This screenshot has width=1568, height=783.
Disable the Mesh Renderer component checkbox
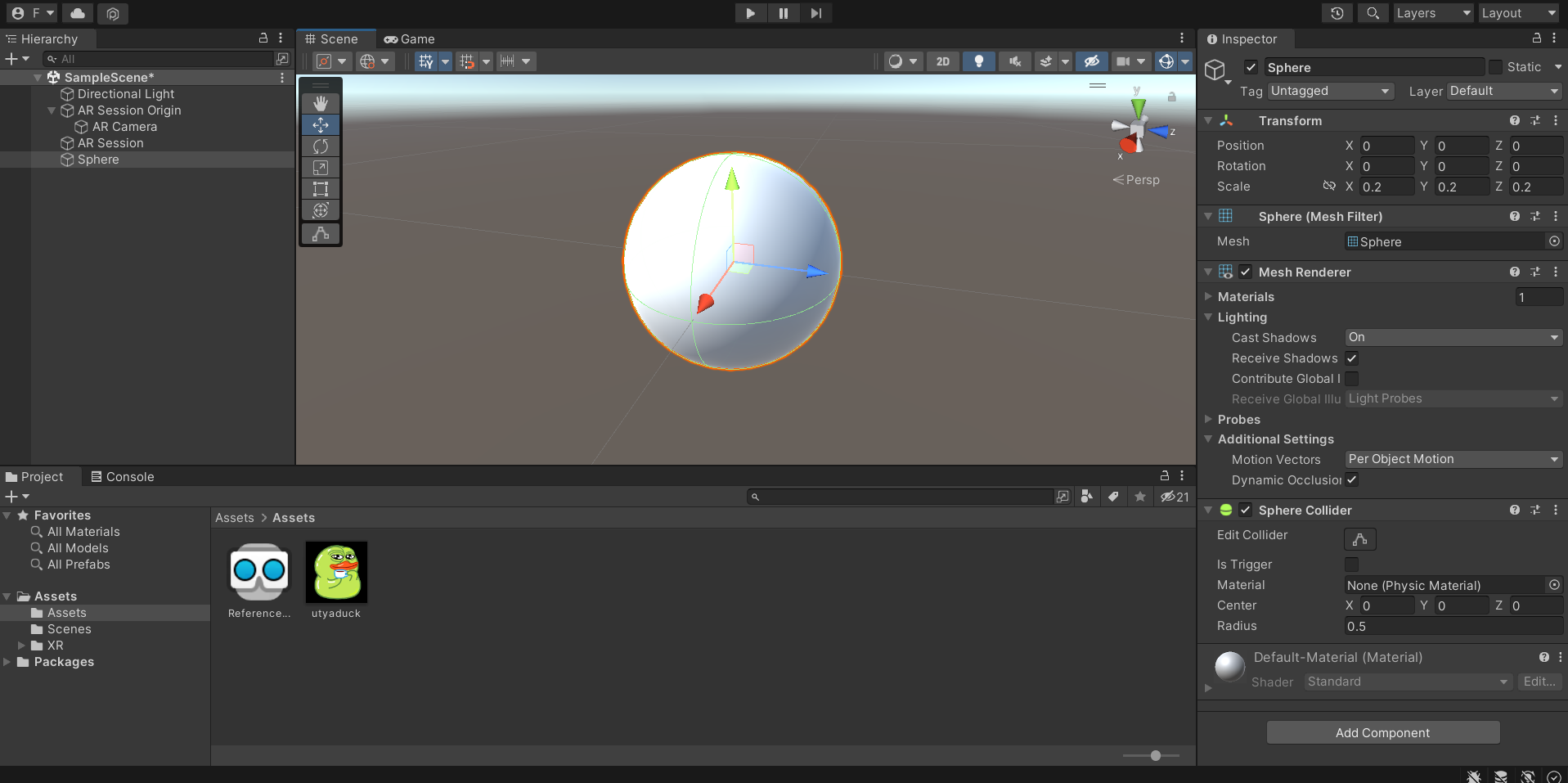point(1246,272)
